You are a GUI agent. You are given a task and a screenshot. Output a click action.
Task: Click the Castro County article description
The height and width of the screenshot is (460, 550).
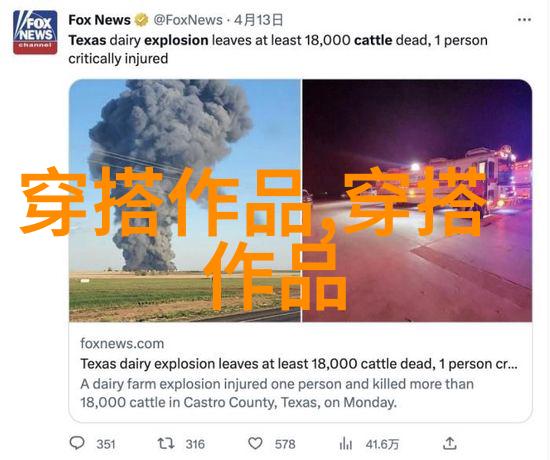[x=277, y=393]
